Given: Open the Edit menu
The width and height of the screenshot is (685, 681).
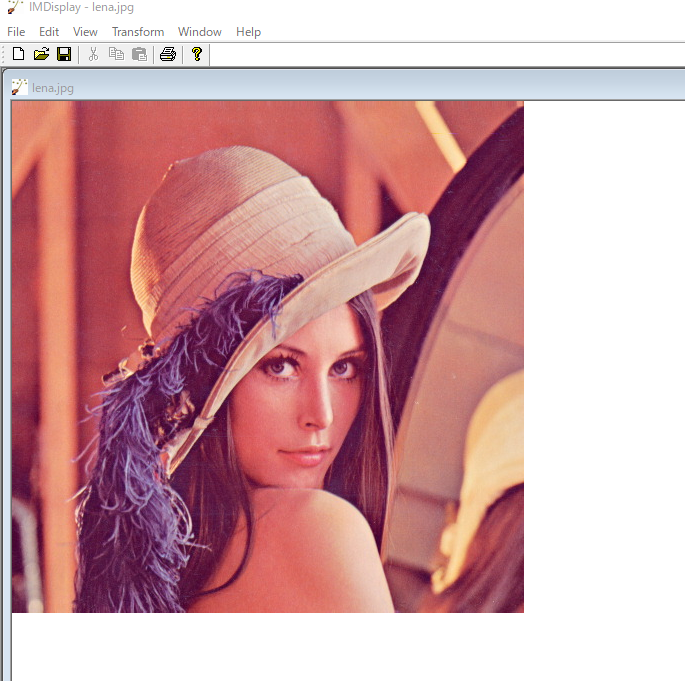Looking at the screenshot, I should click(49, 32).
